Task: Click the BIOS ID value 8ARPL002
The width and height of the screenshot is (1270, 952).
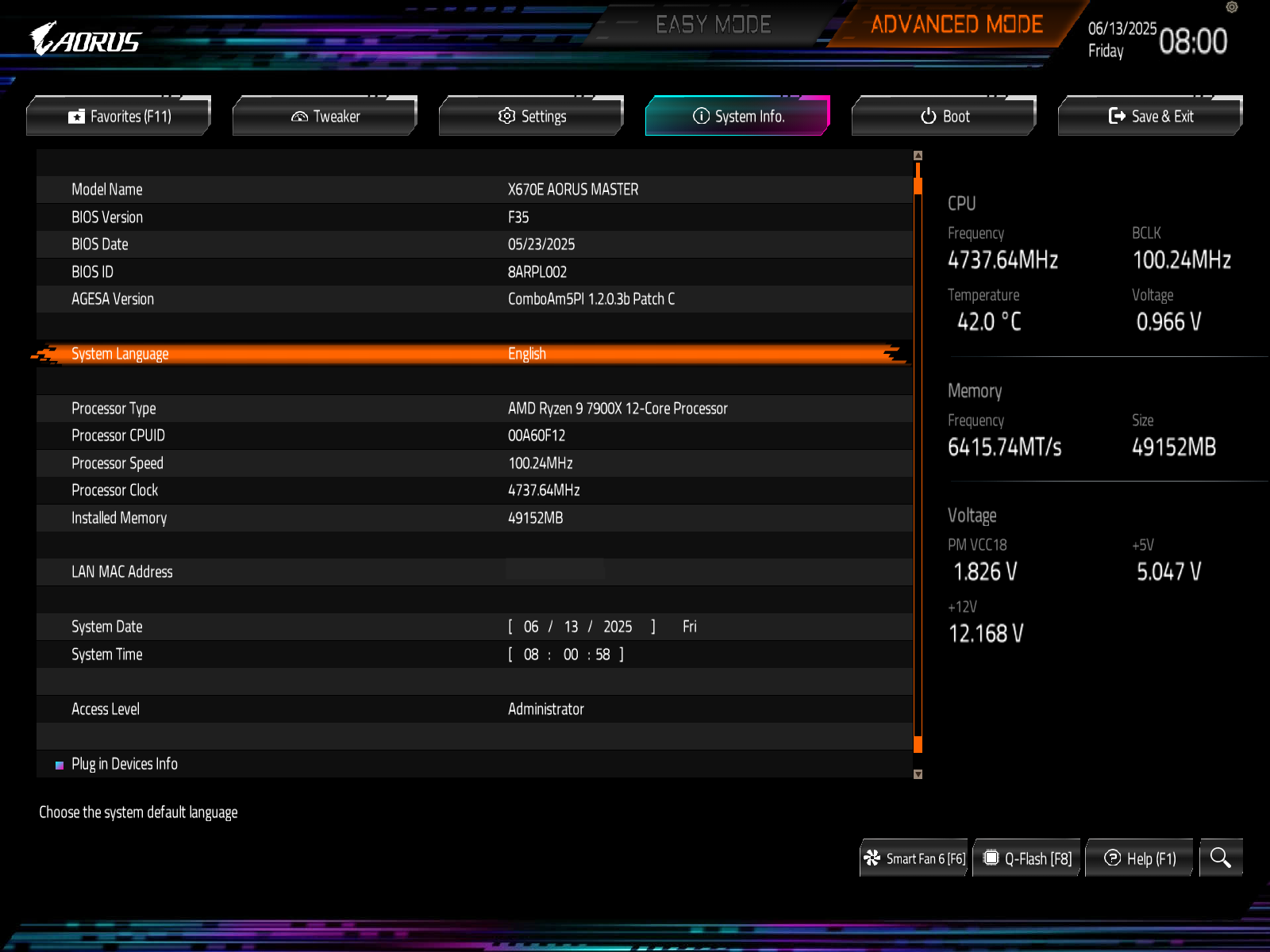Action: click(x=537, y=272)
